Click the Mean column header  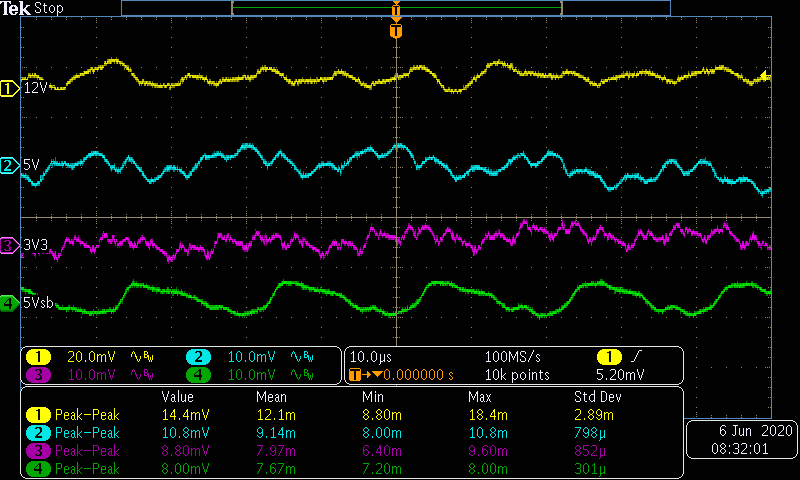pos(271,397)
